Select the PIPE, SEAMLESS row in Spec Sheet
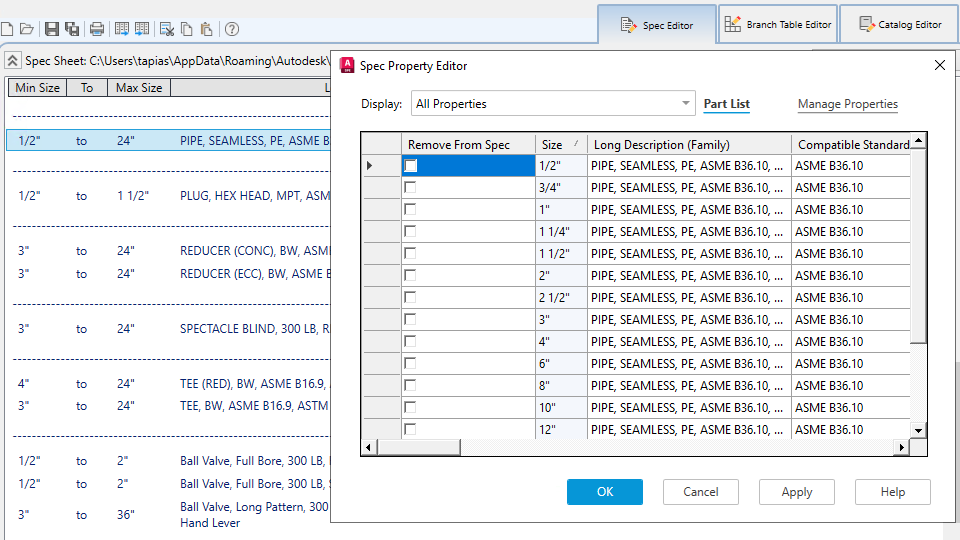This screenshot has width=960, height=540. (x=168, y=140)
